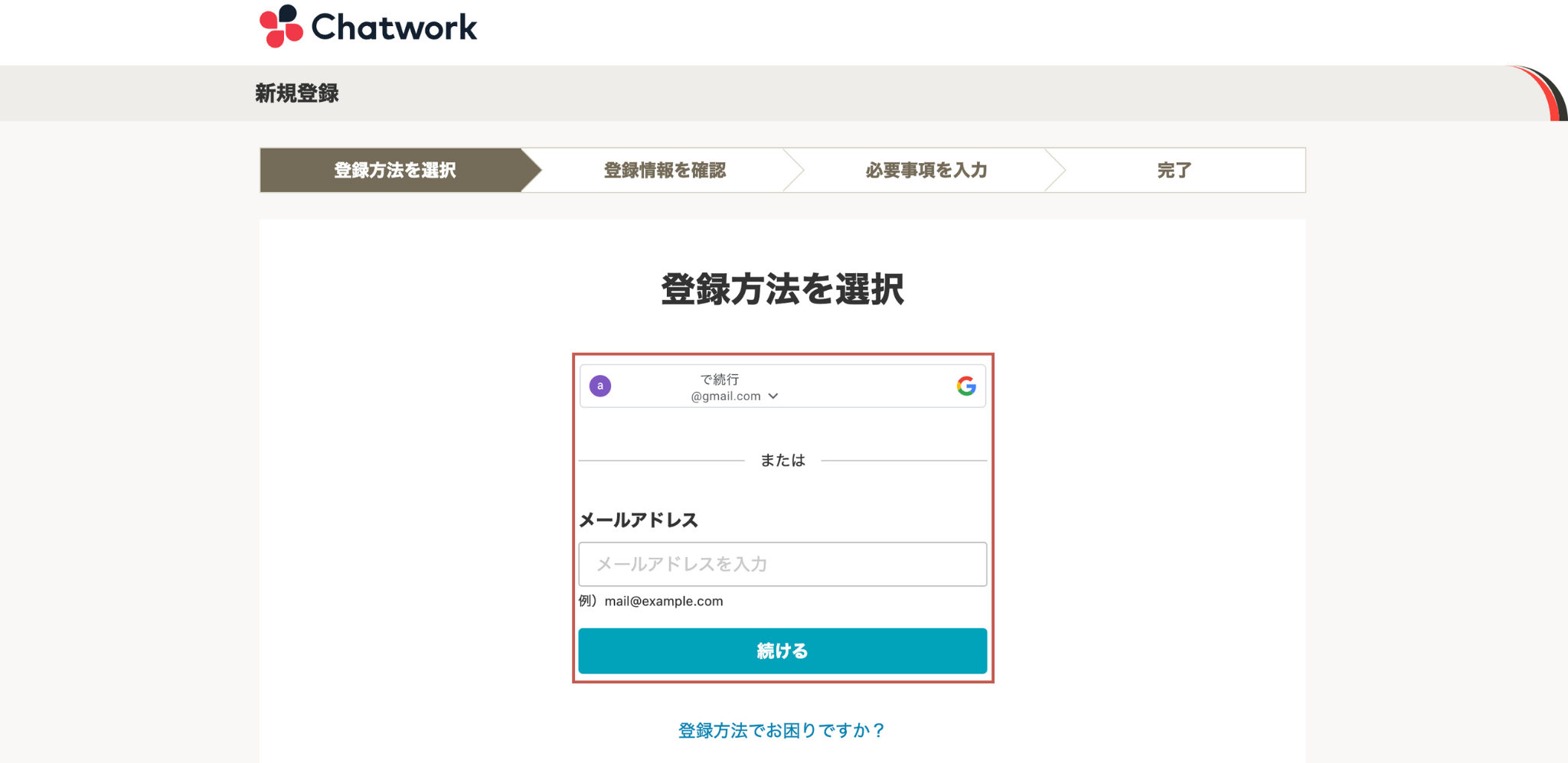This screenshot has width=1568, height=763.
Task: Select the 登録方法を選択 step
Action: (394, 170)
